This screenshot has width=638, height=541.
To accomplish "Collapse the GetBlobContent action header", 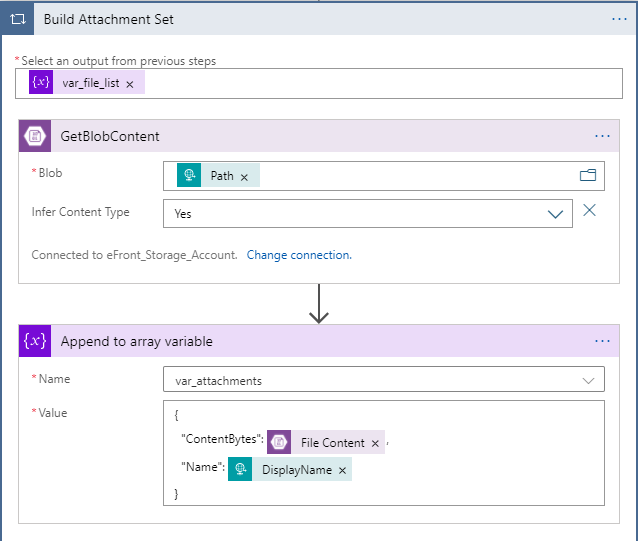I will 300,136.
